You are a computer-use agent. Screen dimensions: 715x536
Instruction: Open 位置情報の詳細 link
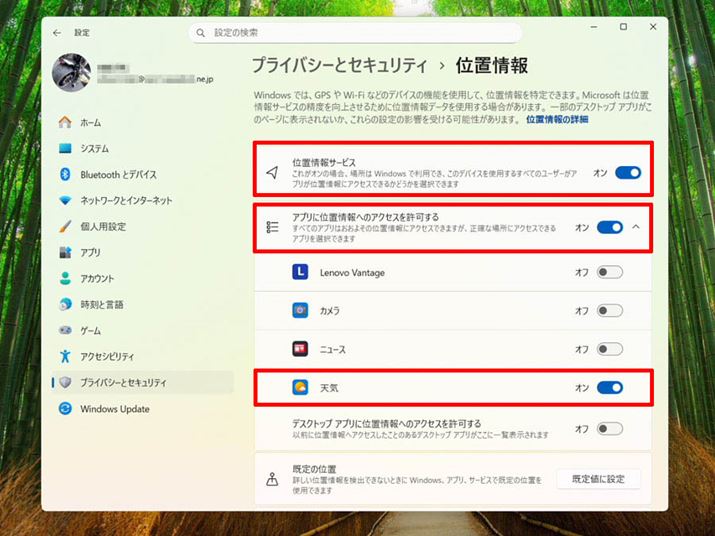click(557, 119)
